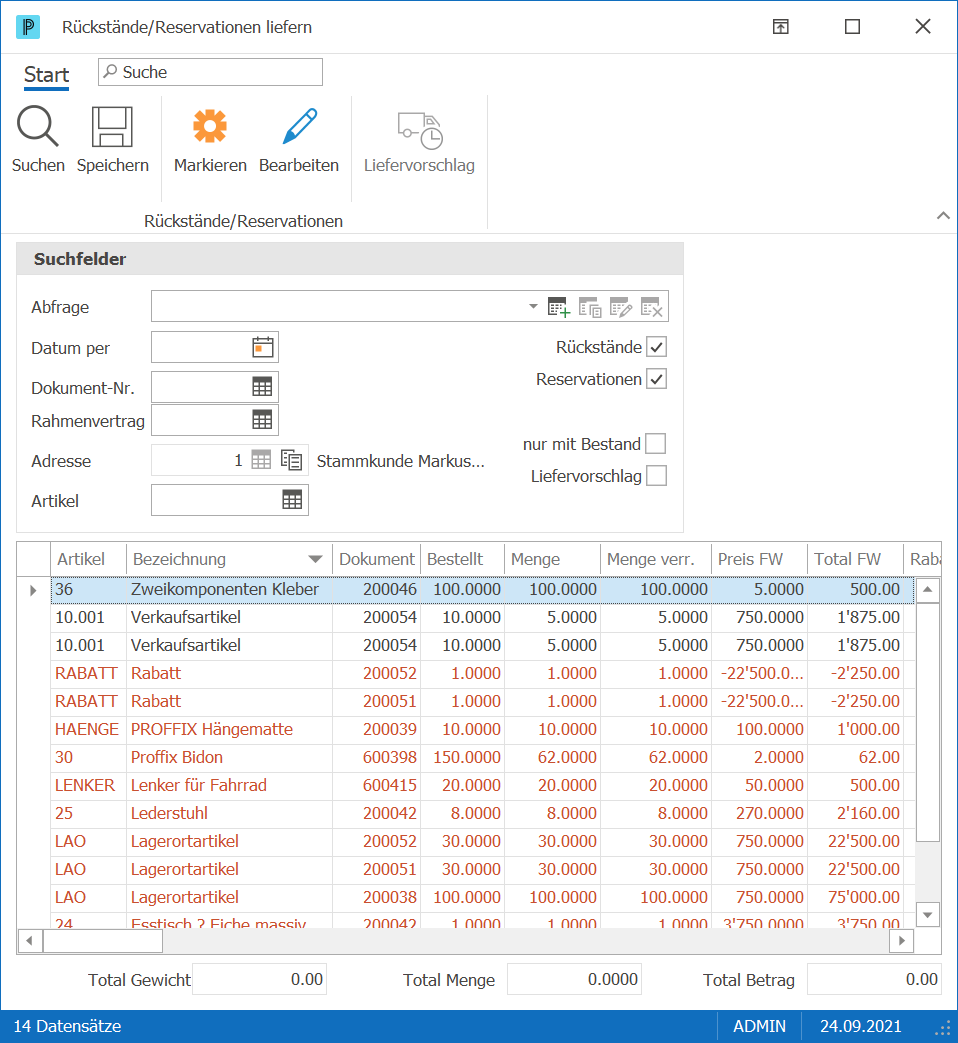The width and height of the screenshot is (958, 1043).
Task: Click the delete Abfrage icon
Action: click(651, 307)
